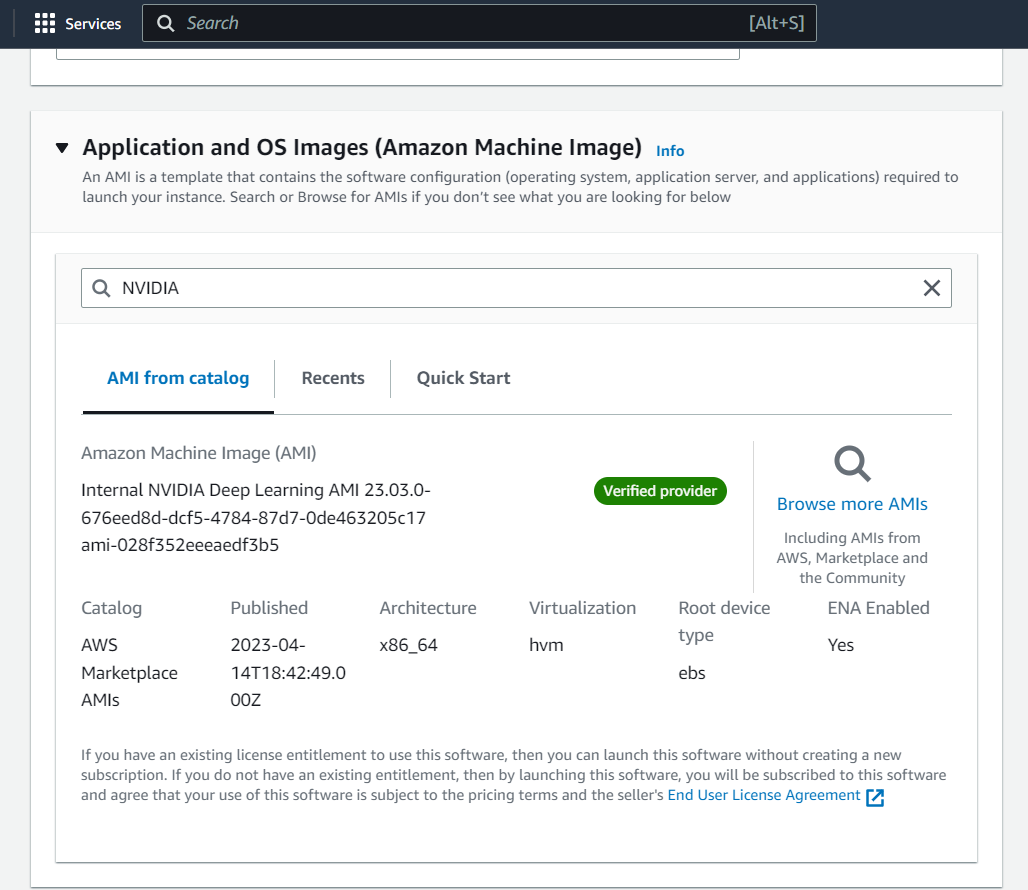Click the hvm virtualization value
The height and width of the screenshot is (890, 1028).
[x=545, y=646]
